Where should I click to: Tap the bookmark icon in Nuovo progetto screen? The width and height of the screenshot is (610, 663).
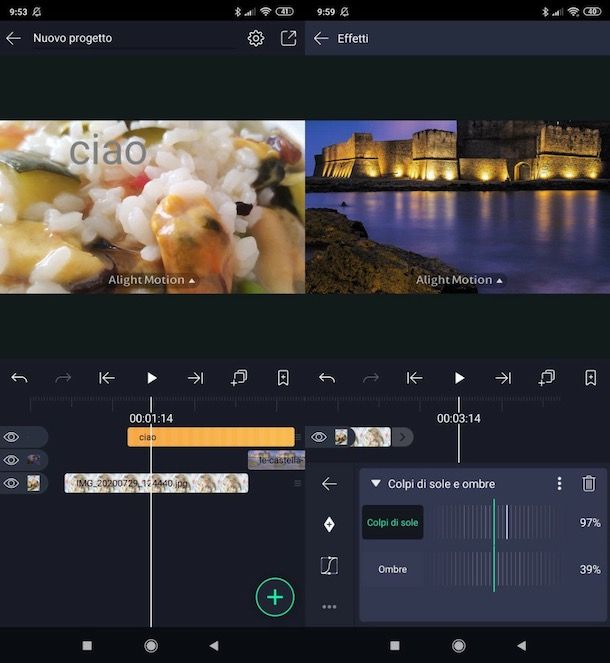click(283, 378)
